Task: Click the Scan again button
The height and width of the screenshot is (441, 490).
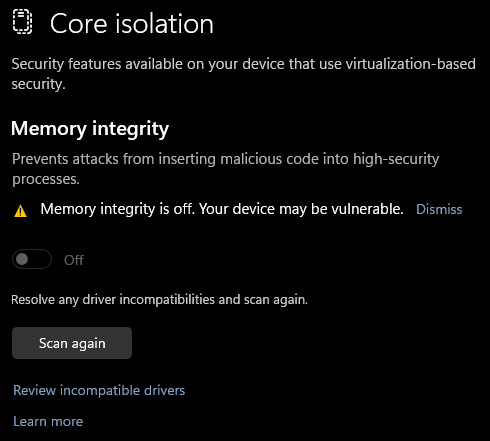Action: (72, 343)
